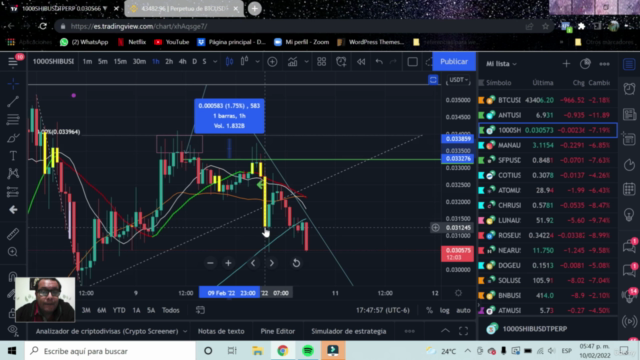
Task: Add a symbol to the watchlist
Action: 566,64
